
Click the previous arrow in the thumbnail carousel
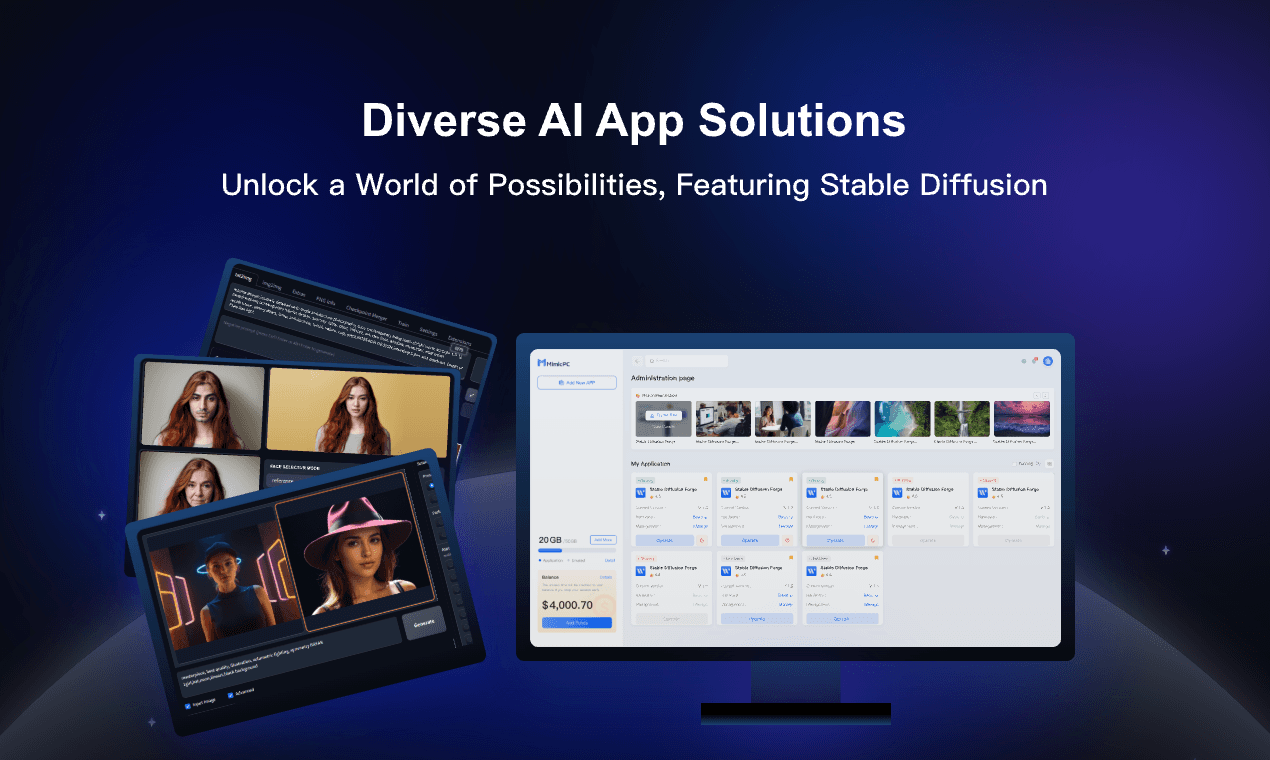coord(1037,396)
